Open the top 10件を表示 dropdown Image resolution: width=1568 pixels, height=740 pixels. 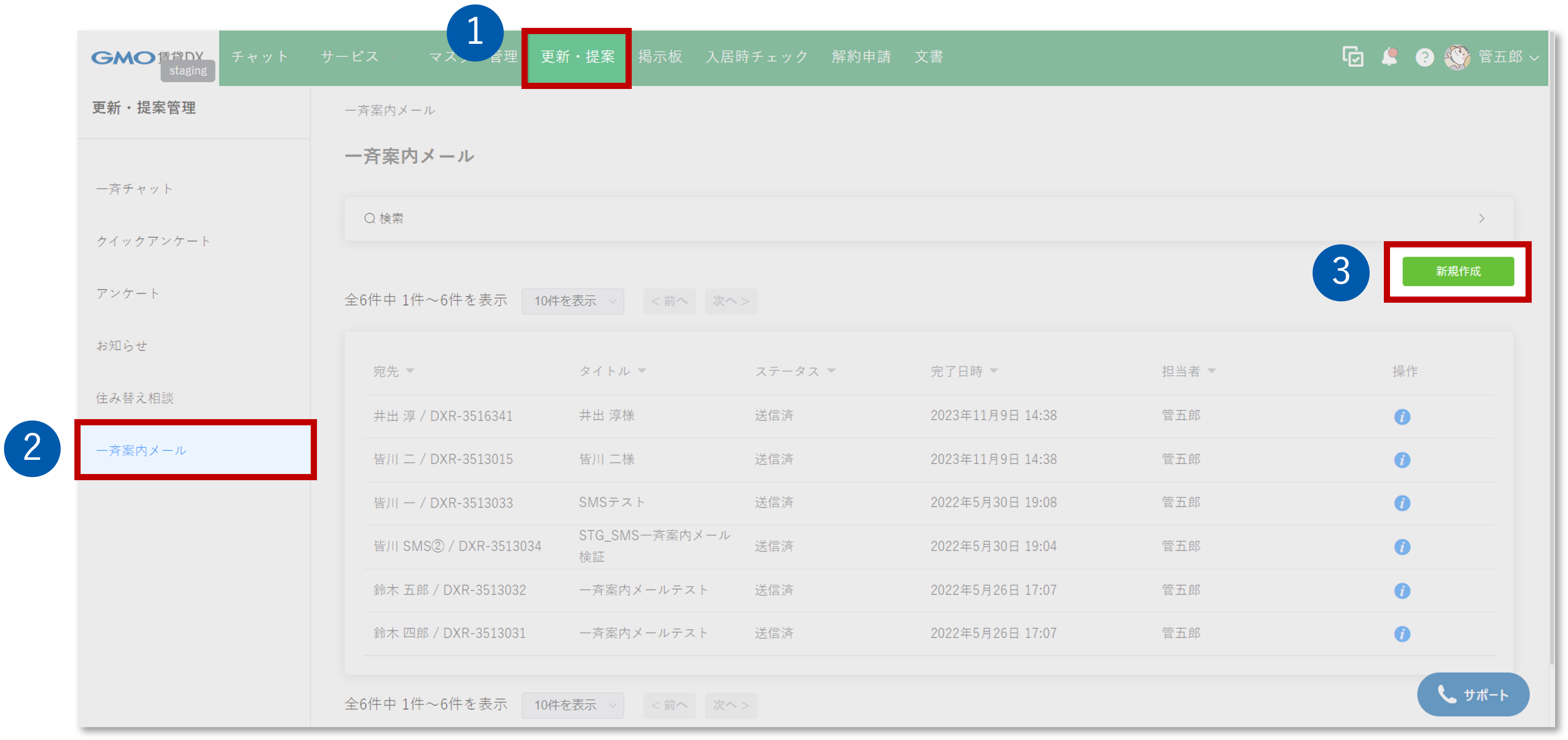point(572,301)
